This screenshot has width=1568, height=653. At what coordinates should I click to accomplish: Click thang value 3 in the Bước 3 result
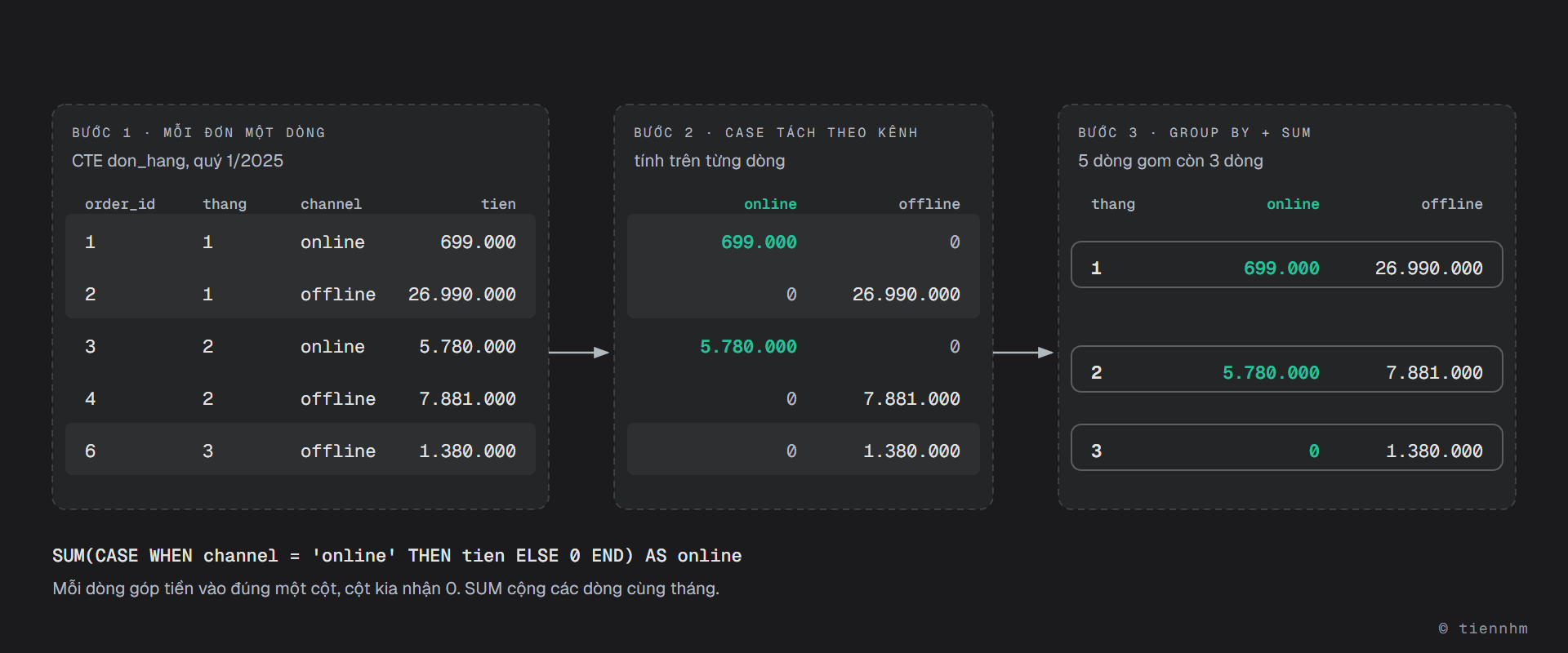pos(1096,451)
